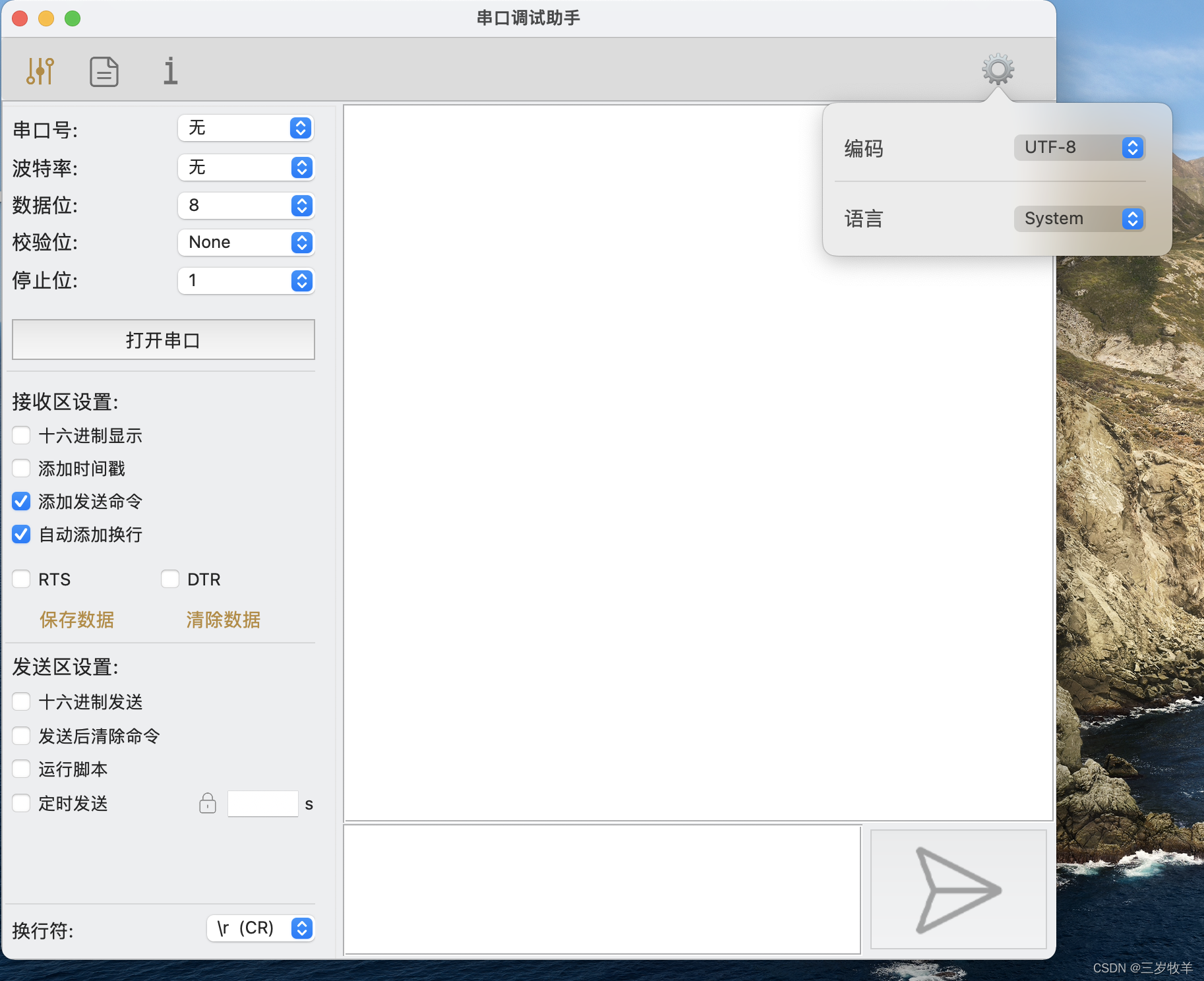Click the gear preferences icon
This screenshot has width=1204, height=981.
click(x=998, y=69)
